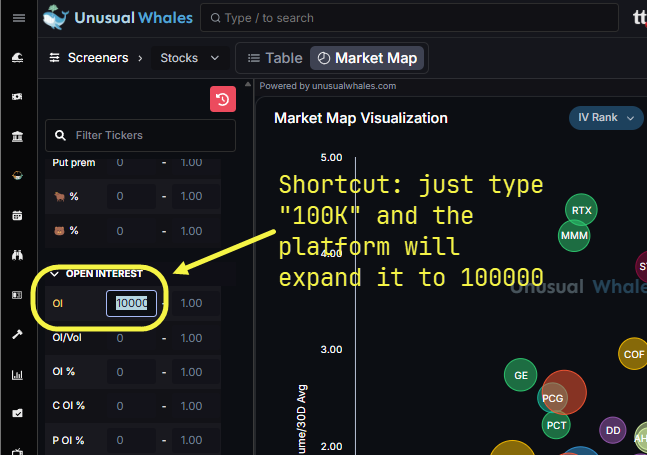Click the bank building sidebar icon
The image size is (647, 455).
(17, 136)
